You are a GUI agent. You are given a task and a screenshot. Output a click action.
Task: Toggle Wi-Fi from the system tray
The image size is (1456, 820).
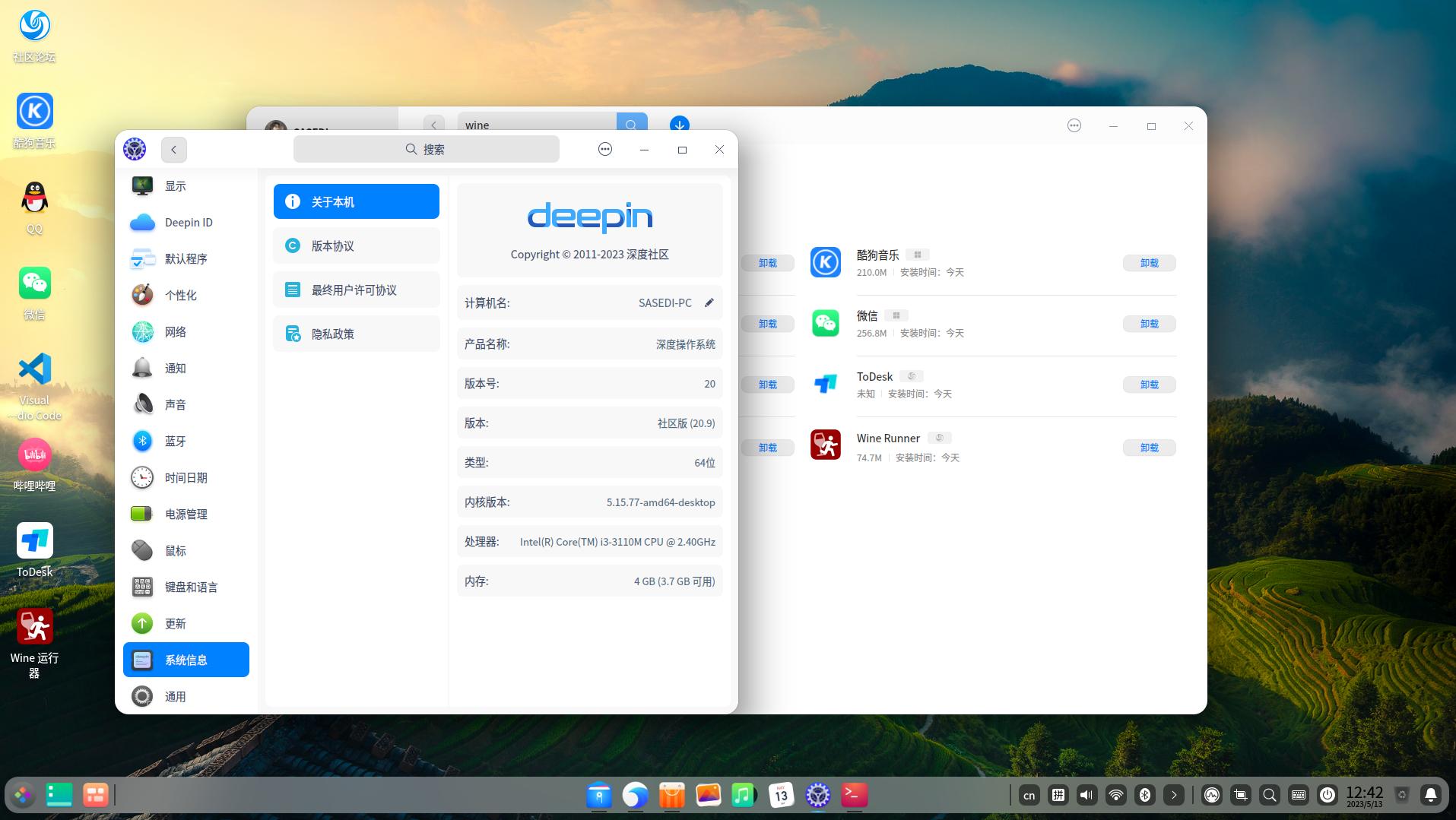(1115, 795)
